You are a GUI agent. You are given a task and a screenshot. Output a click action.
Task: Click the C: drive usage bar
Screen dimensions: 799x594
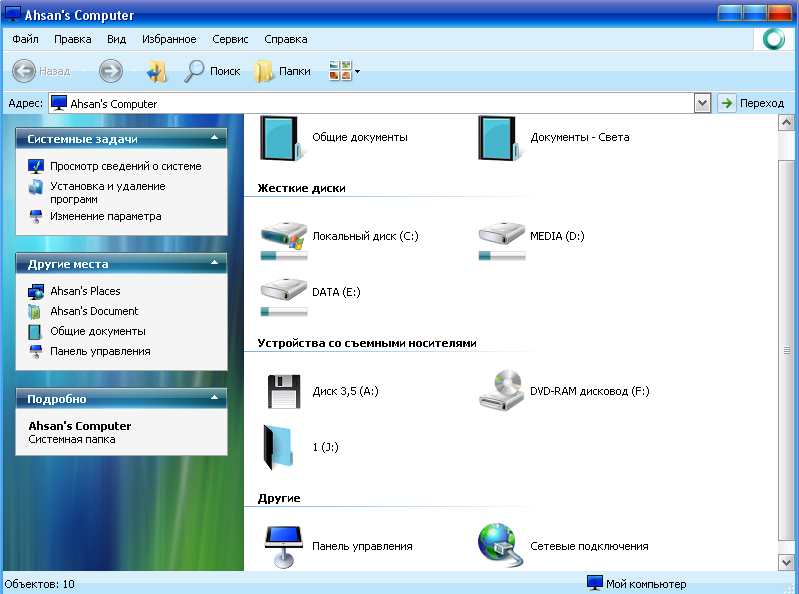coord(284,256)
